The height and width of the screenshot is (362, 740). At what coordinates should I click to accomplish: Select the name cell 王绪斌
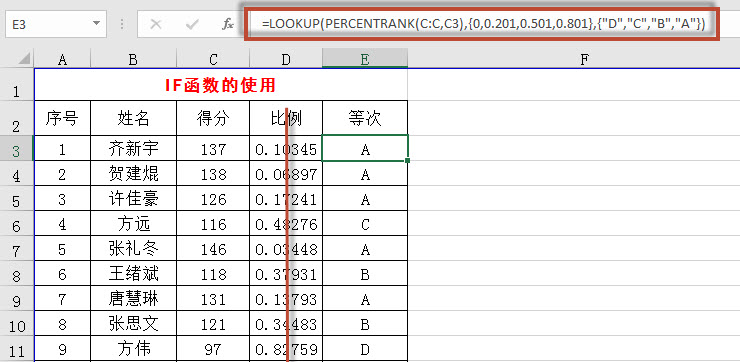coord(133,273)
